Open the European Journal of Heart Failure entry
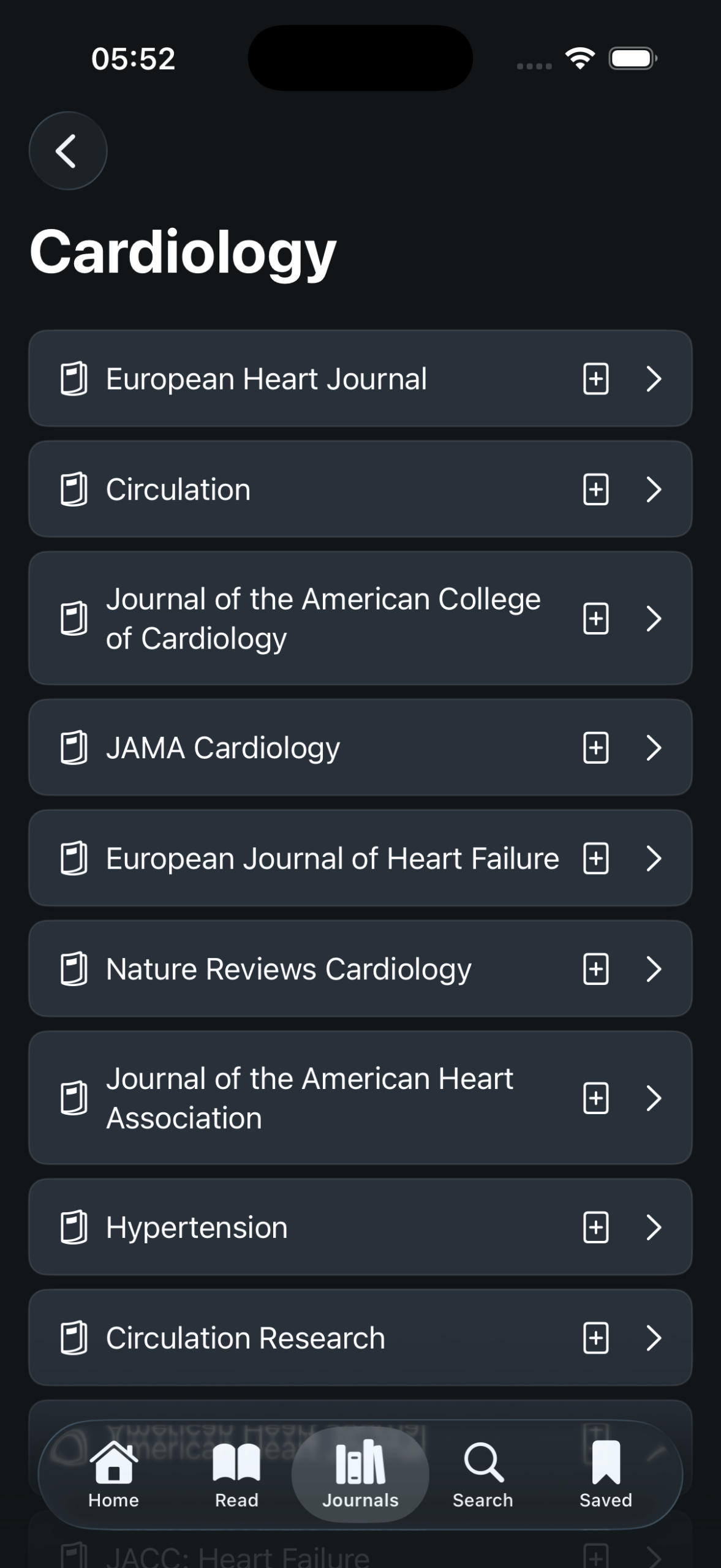Viewport: 721px width, 1568px height. pyautogui.click(x=332, y=858)
